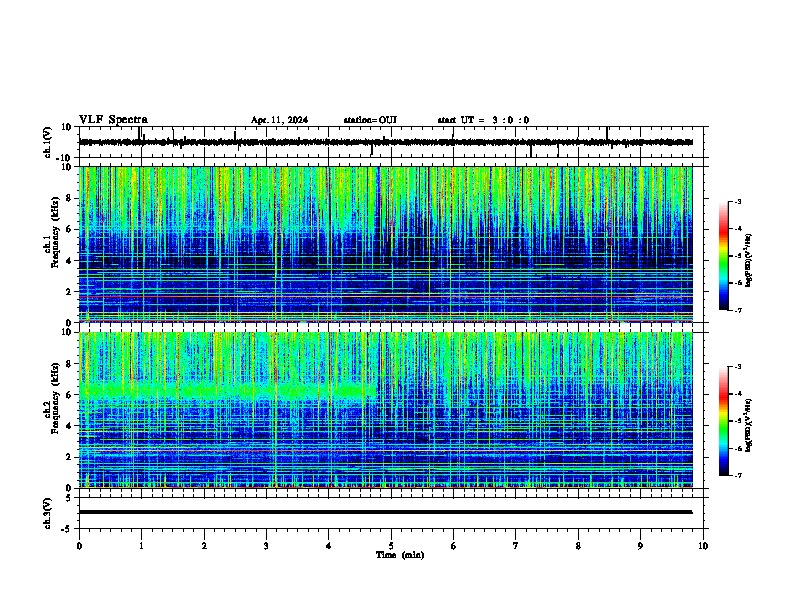792x612 pixels.
Task: Click the "ch.1(V)" axis label at the top
Action: point(48,142)
